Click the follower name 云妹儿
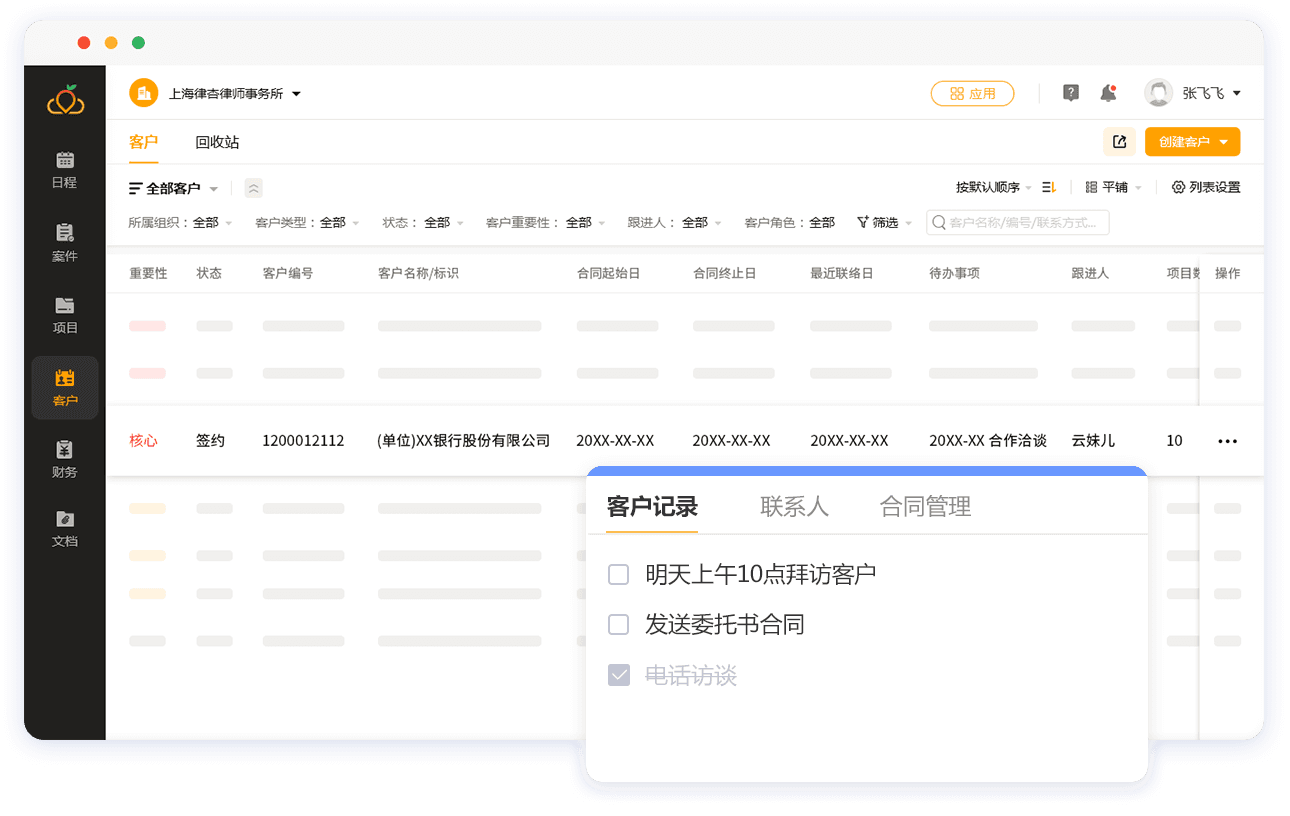 point(1093,441)
